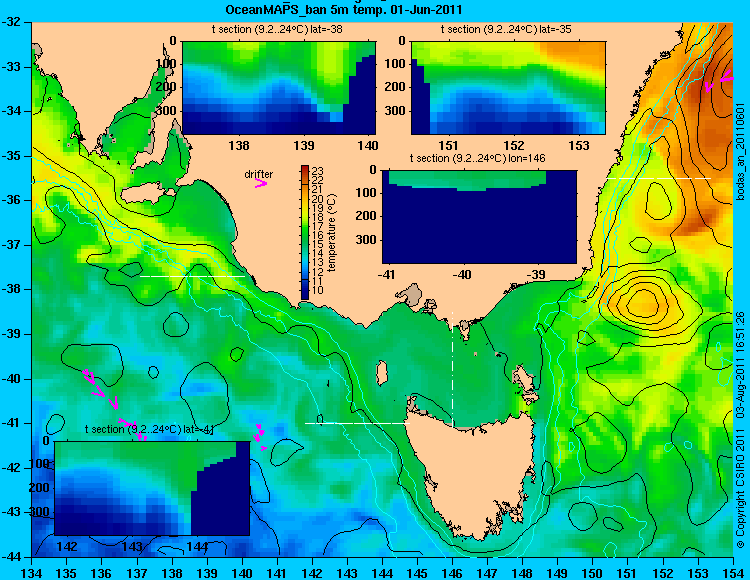Click the magenta drifter track near 136E, 40S

tap(100, 388)
